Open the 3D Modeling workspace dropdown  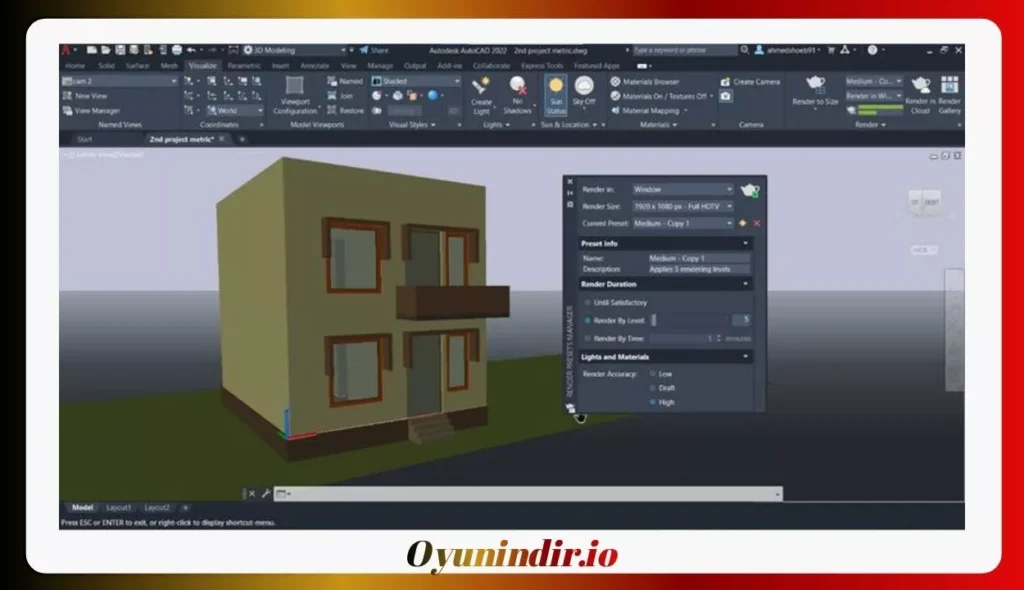pyautogui.click(x=295, y=50)
